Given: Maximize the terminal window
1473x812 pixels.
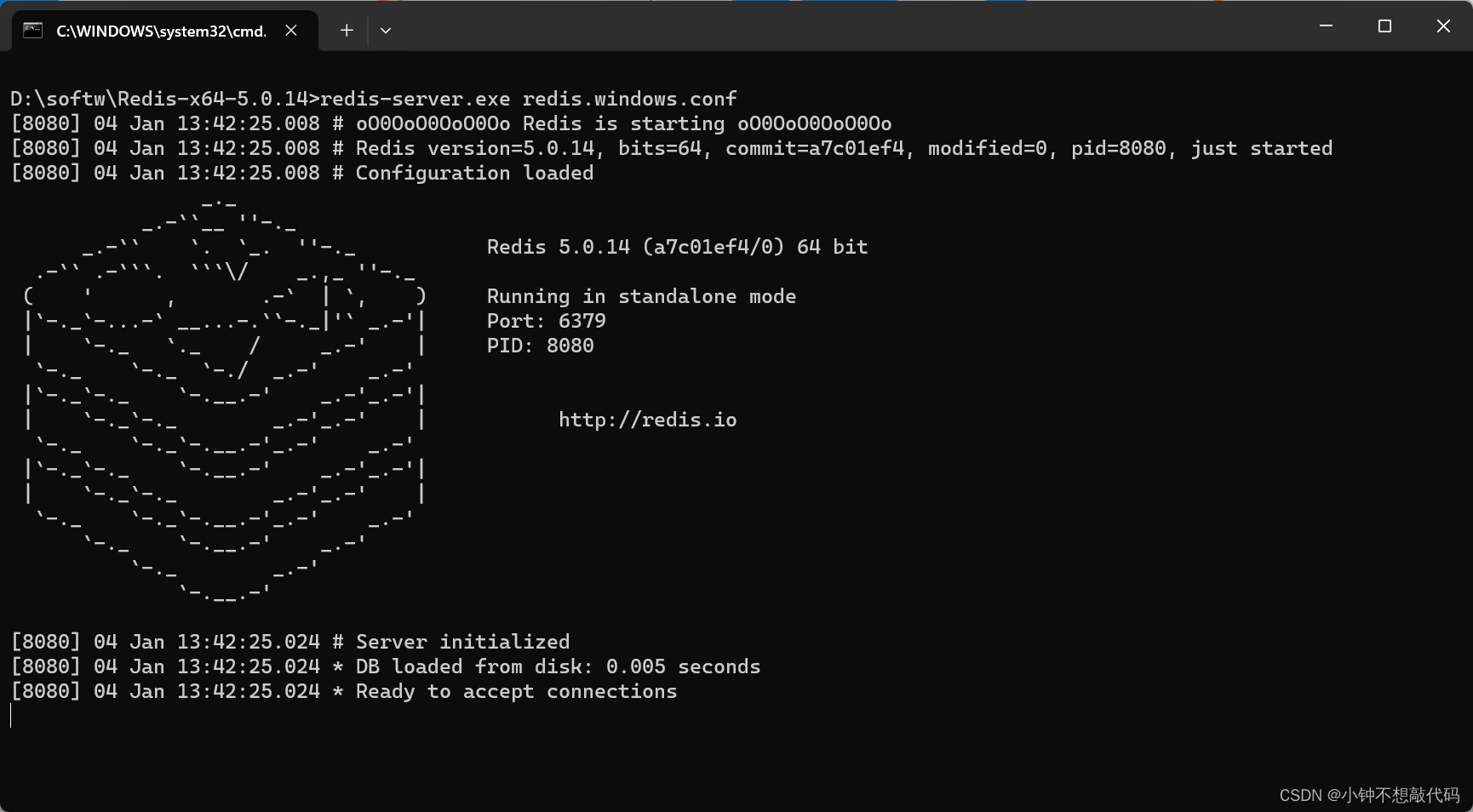Looking at the screenshot, I should click(1384, 26).
